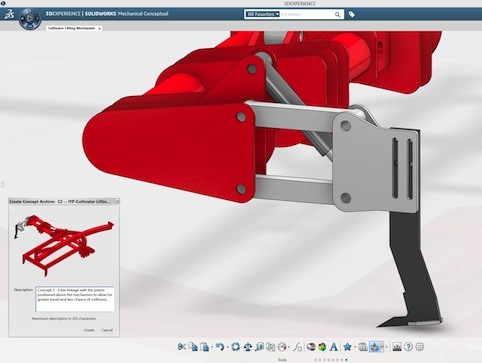Viewport: 482px width, 363px height.
Task: Switch to Cultivator Lifting Mechanism tab
Action: tap(71, 28)
